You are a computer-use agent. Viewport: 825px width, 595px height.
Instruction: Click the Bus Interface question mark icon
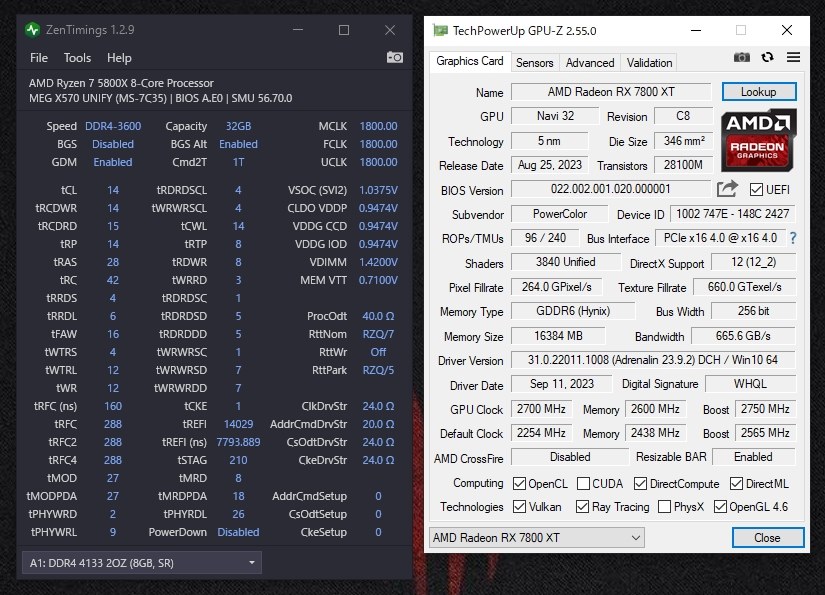click(793, 238)
